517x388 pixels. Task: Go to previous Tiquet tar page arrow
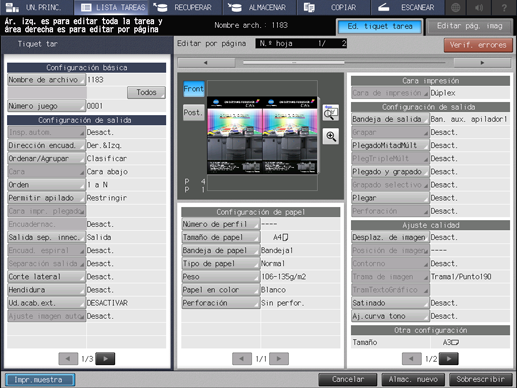(x=68, y=359)
